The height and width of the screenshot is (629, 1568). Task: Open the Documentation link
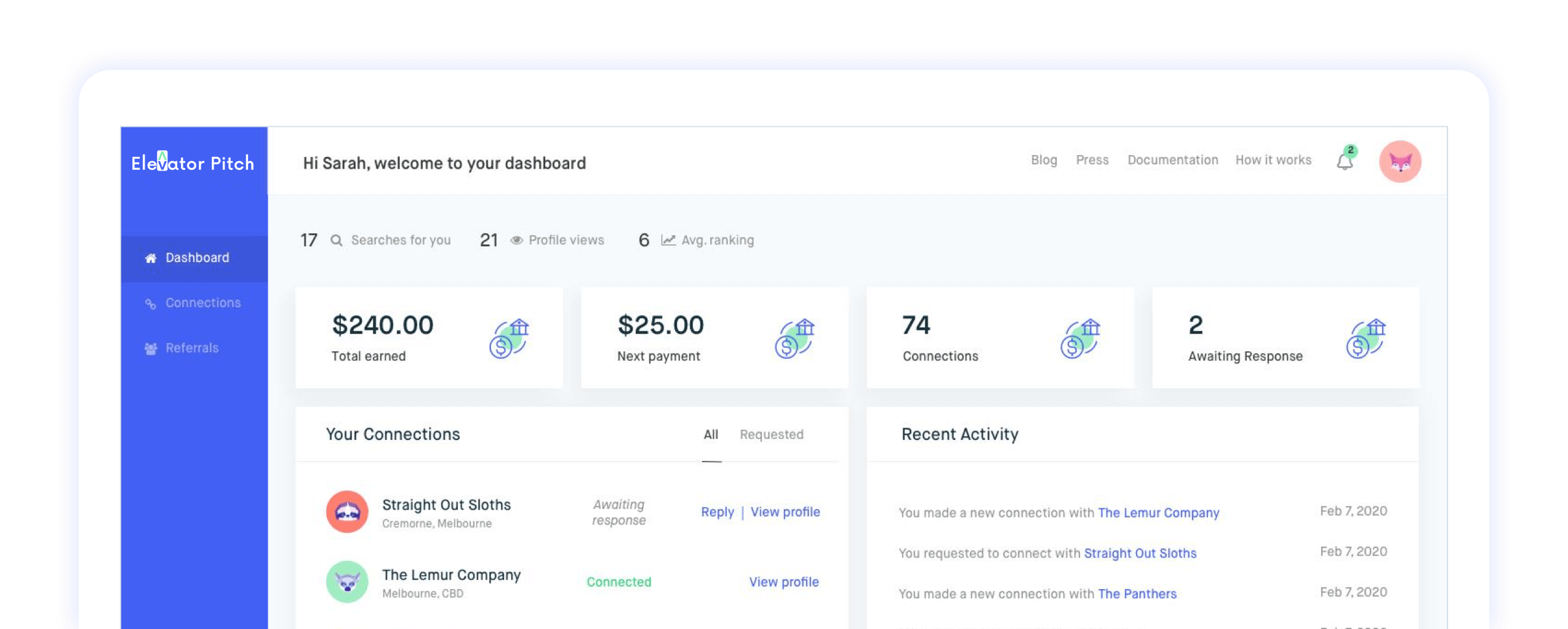[x=1172, y=160]
